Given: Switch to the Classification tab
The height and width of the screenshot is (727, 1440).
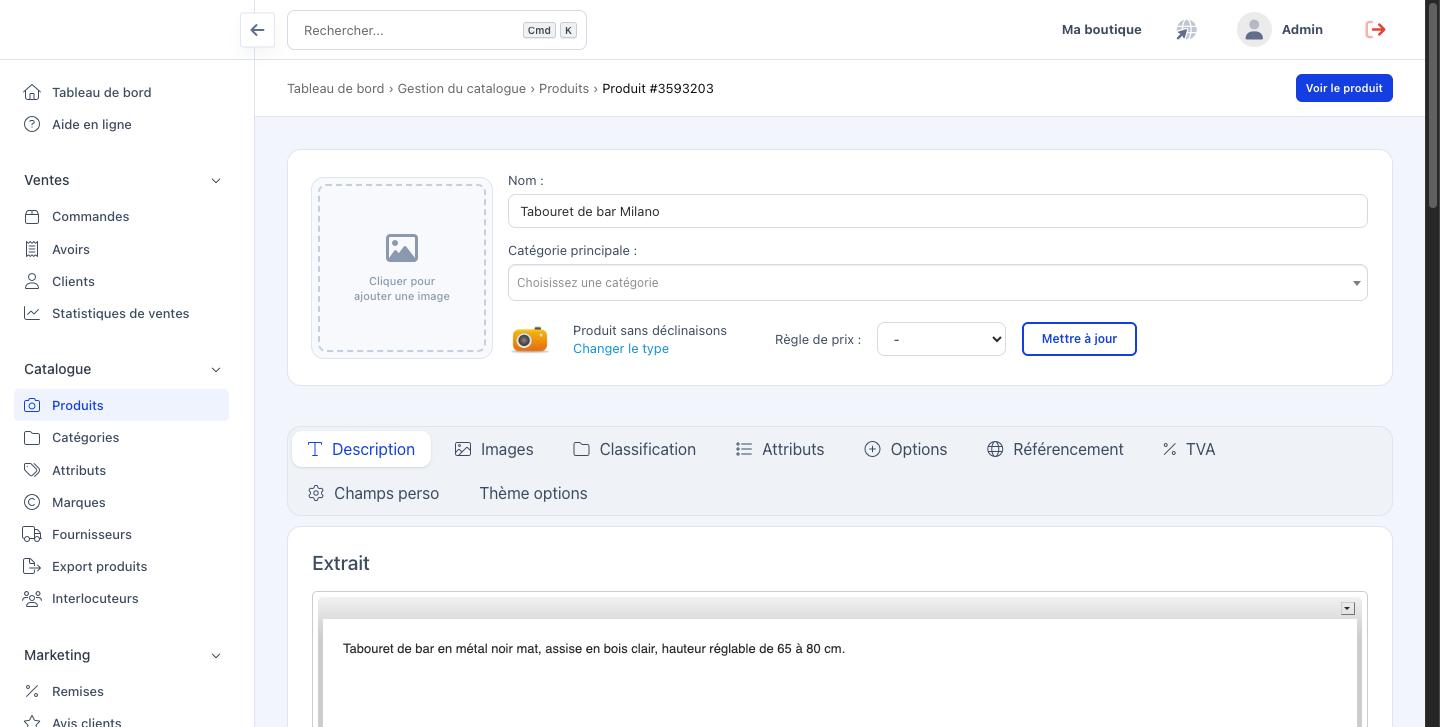Looking at the screenshot, I should [634, 449].
